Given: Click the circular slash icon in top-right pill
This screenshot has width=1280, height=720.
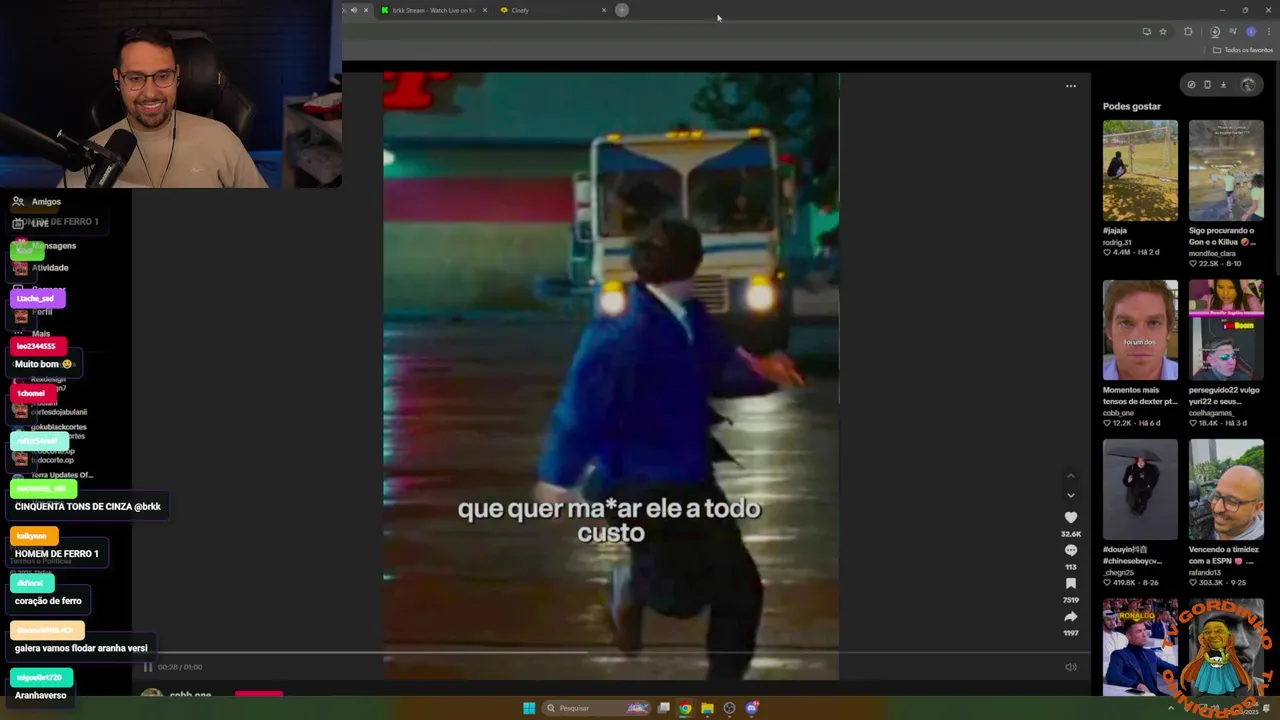Looking at the screenshot, I should [1191, 85].
